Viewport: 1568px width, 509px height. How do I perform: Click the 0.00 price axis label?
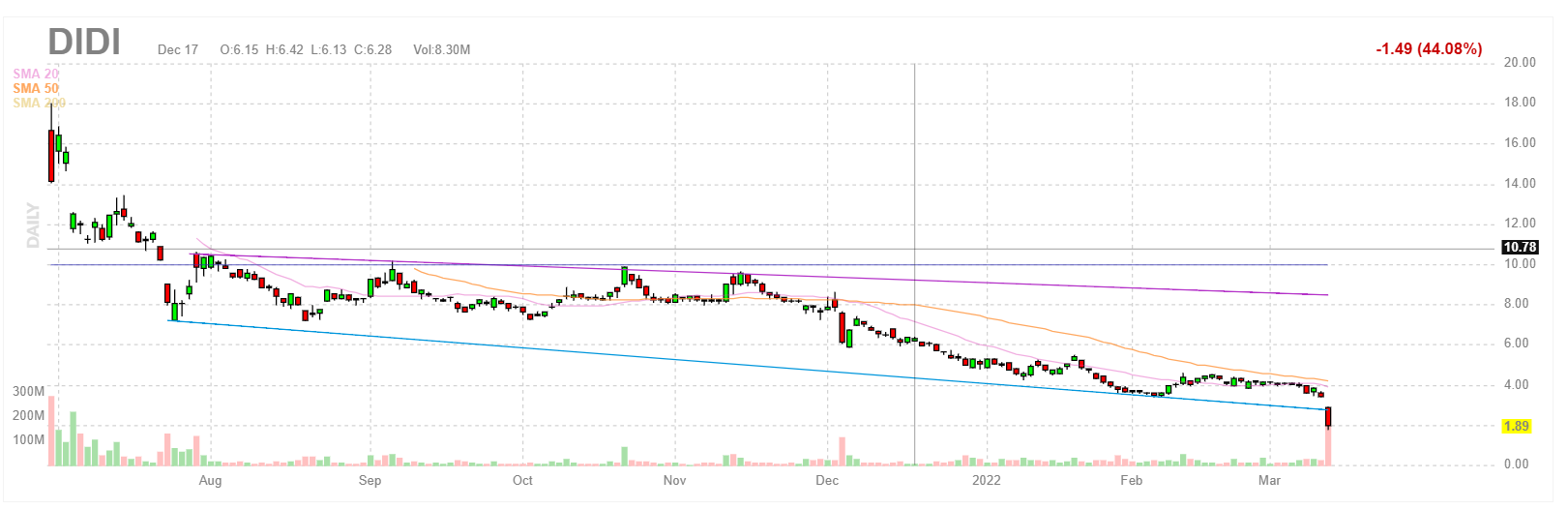(1516, 464)
